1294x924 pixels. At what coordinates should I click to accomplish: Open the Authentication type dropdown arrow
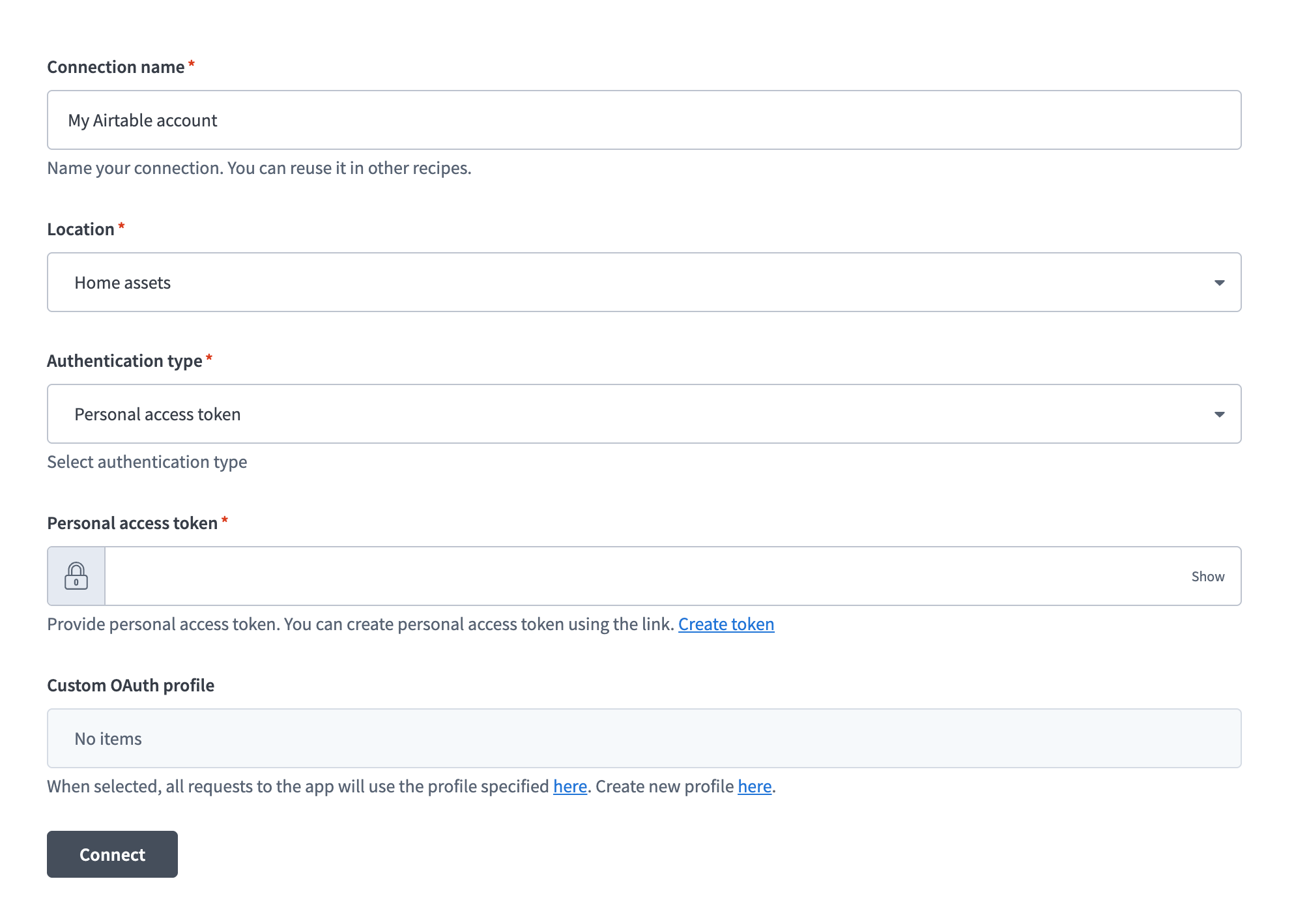tap(1220, 414)
